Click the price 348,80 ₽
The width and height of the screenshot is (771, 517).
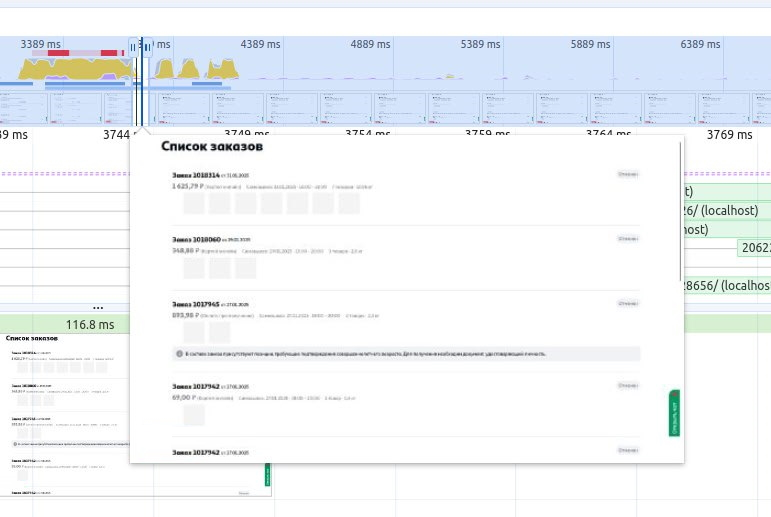(x=185, y=251)
